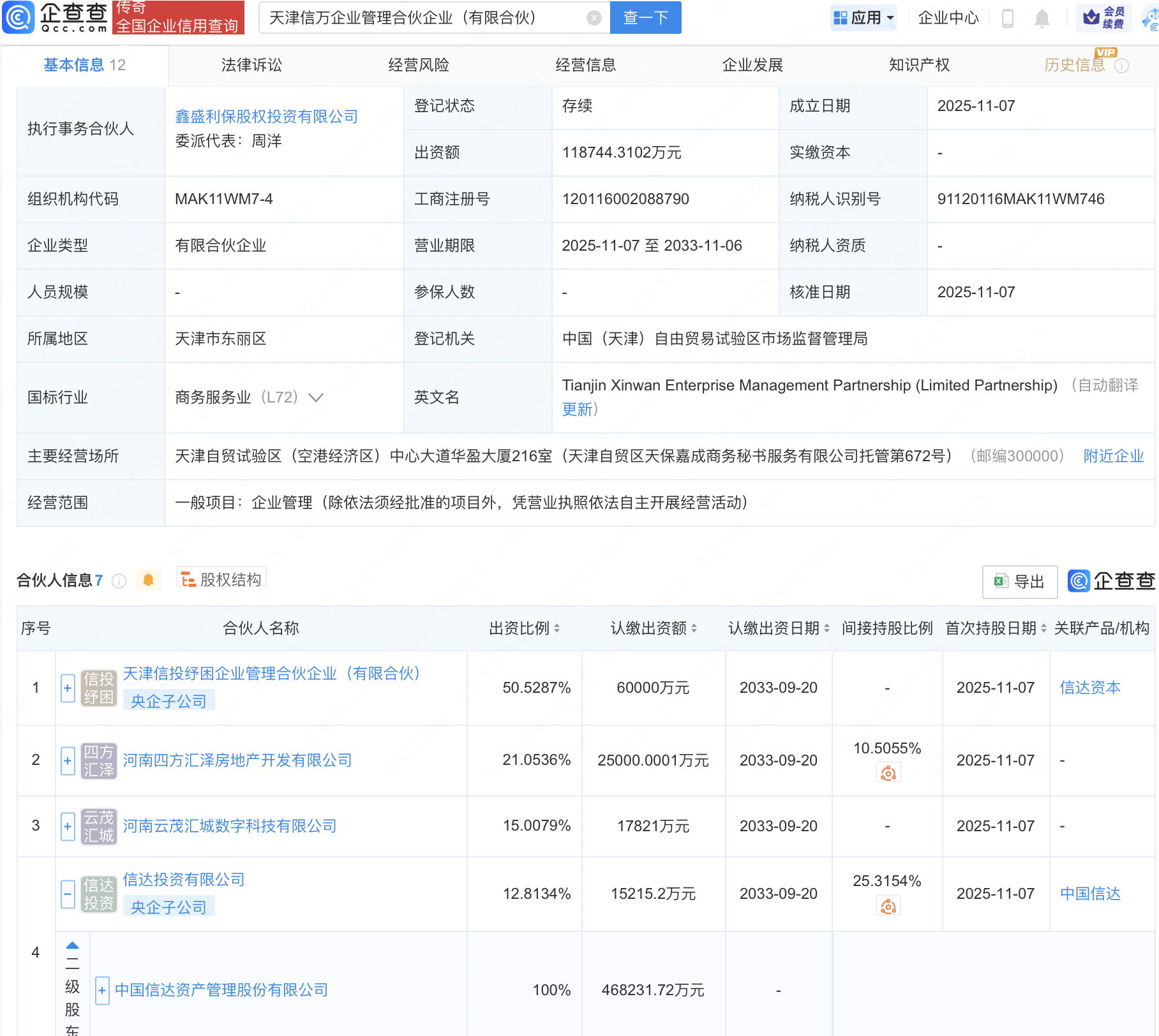
Task: Collapse the 信达投资有限公司 row with minus
Action: tap(68, 894)
